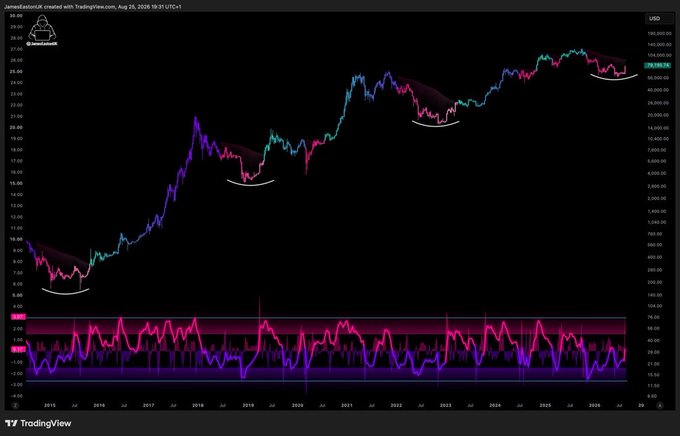Click the 2015 label on time axis

coord(50,405)
